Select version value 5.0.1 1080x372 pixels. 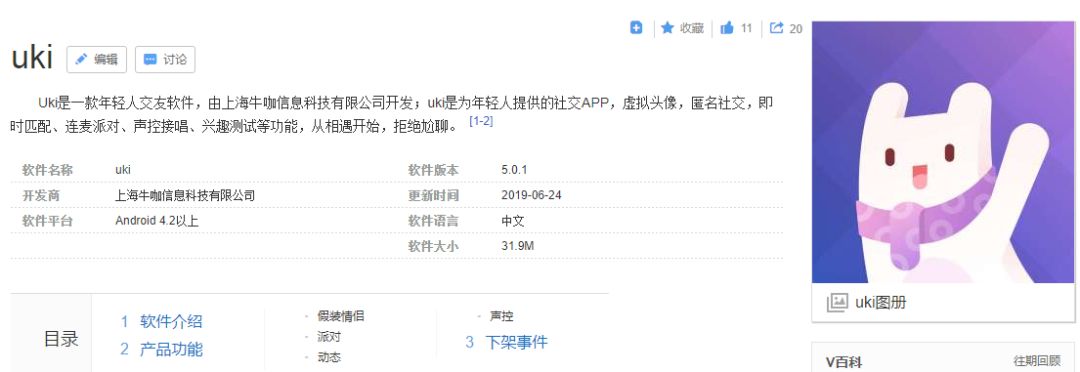pyautogui.click(x=515, y=170)
